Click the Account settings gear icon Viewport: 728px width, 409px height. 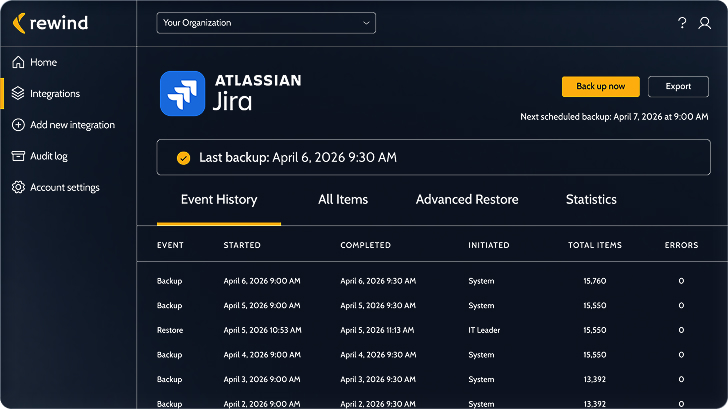[x=18, y=187]
